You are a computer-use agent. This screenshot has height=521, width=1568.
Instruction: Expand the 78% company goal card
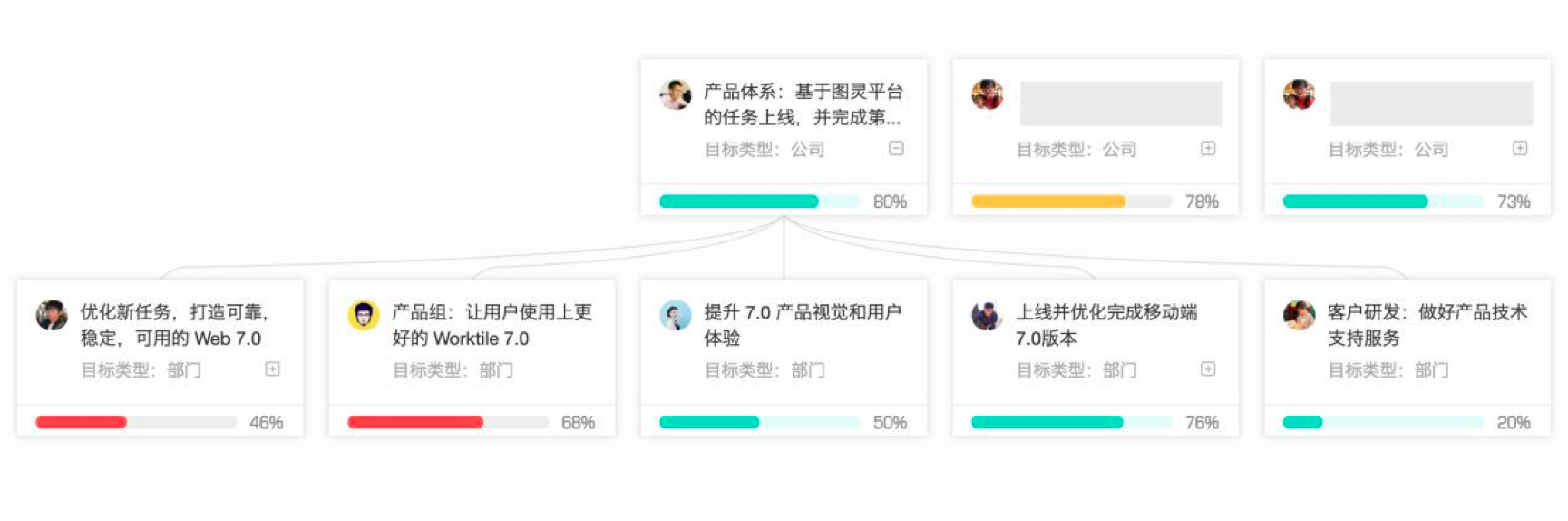pyautogui.click(x=1208, y=148)
